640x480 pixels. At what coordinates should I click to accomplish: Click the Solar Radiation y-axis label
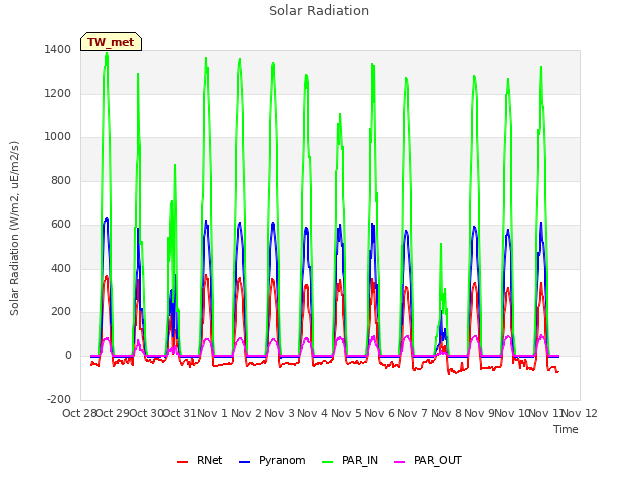point(14,228)
